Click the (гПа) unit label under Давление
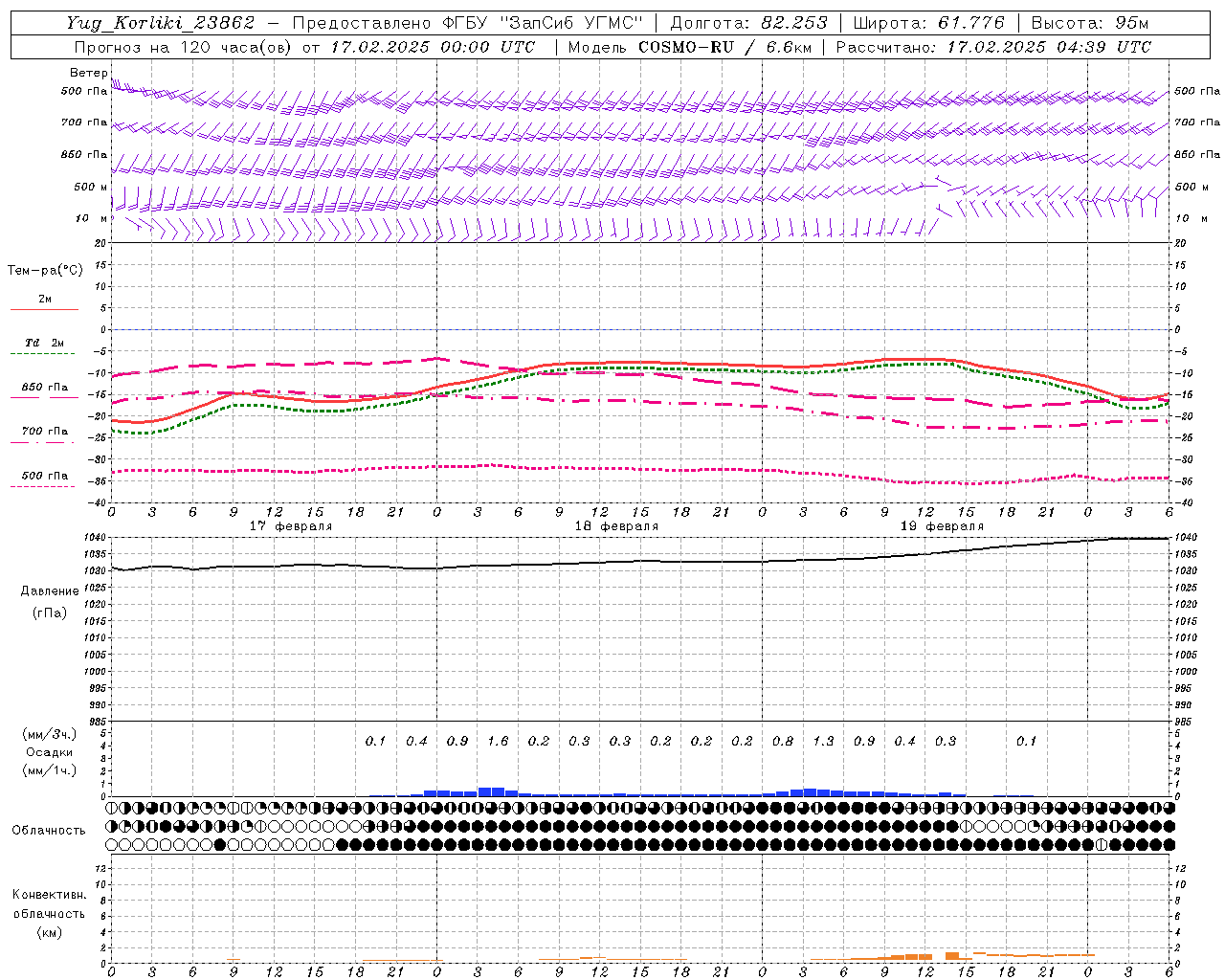Image resolution: width=1225 pixels, height=980 pixels. click(50, 612)
